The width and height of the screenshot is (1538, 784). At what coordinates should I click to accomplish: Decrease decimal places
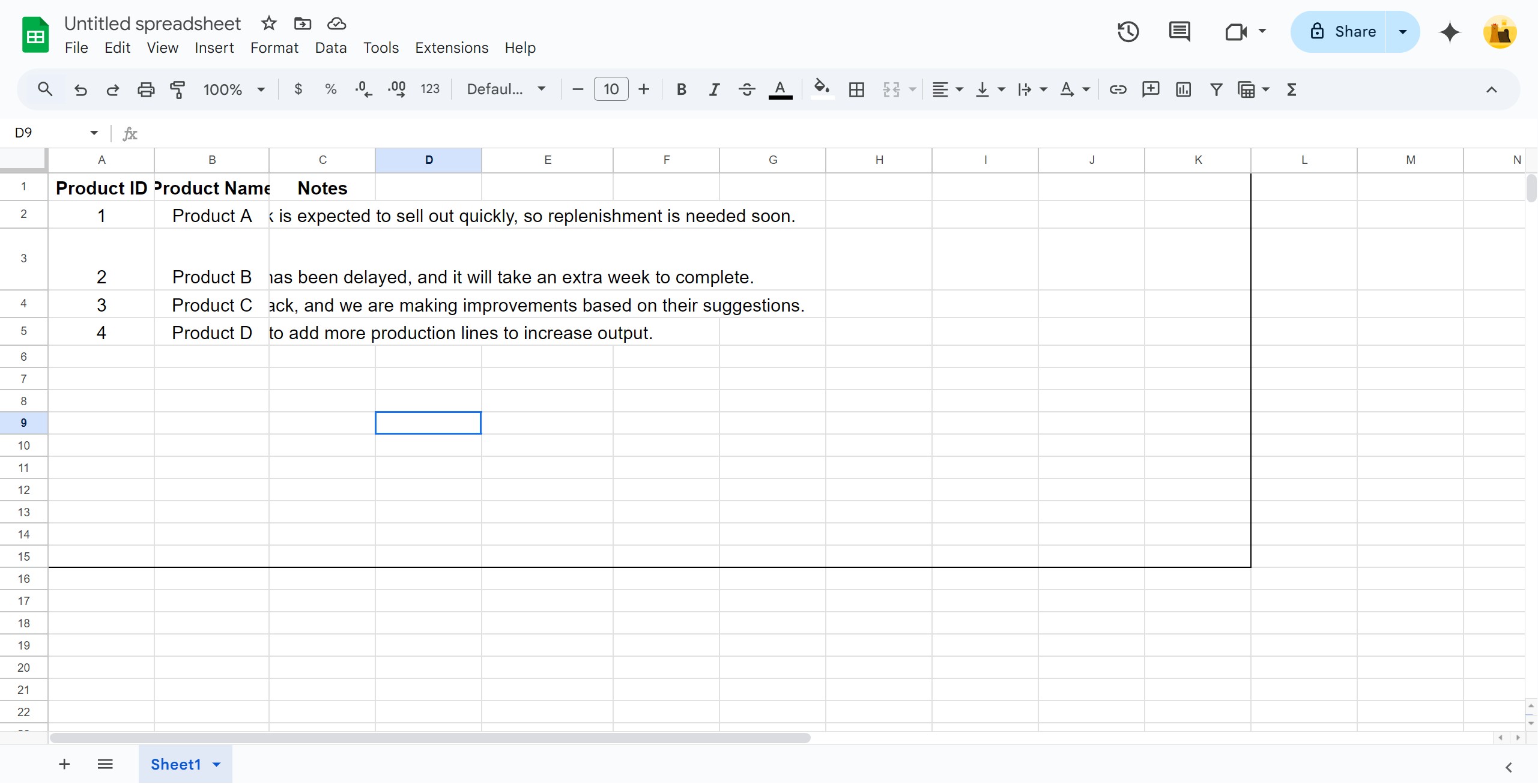(363, 89)
